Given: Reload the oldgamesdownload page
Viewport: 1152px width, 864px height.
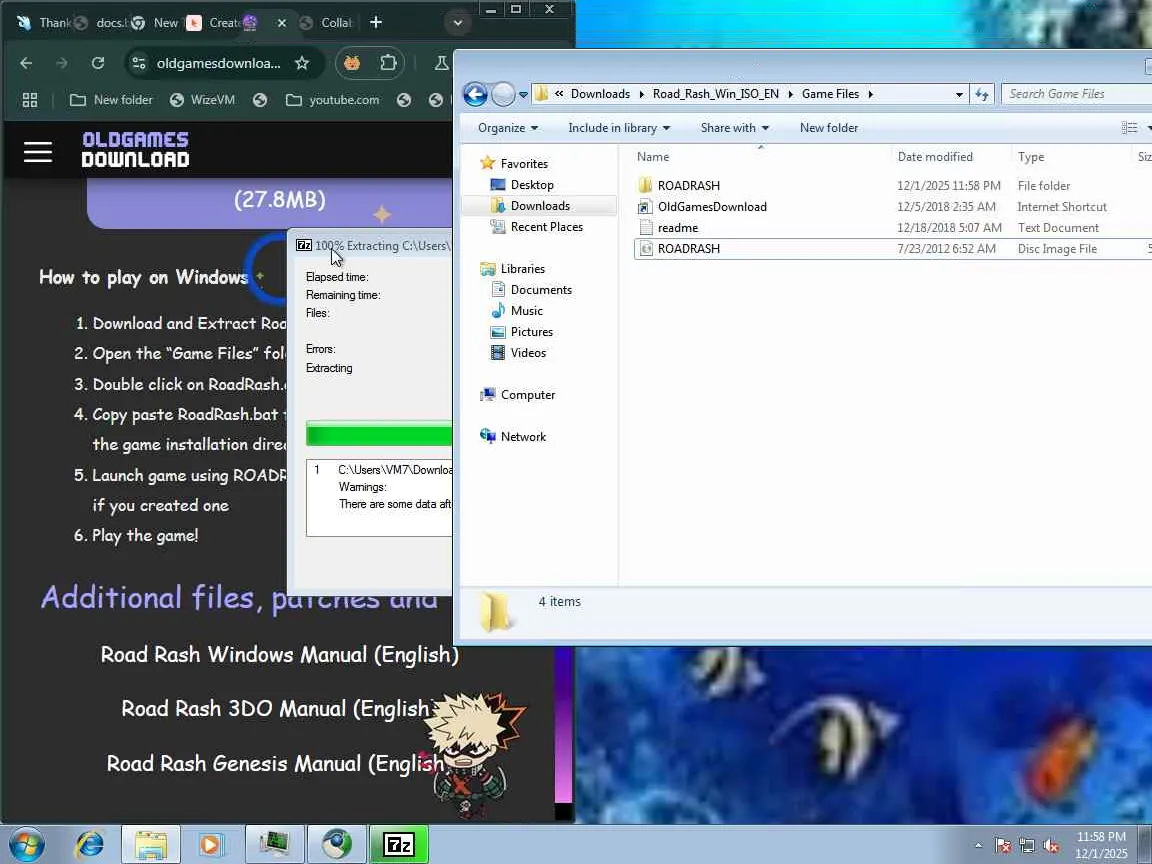Looking at the screenshot, I should click(98, 63).
